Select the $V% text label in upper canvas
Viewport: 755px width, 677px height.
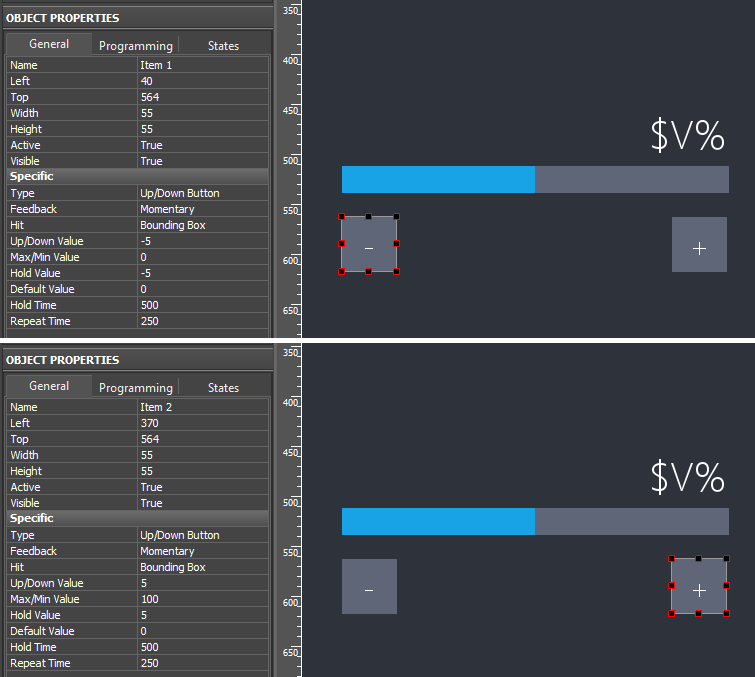[687, 137]
